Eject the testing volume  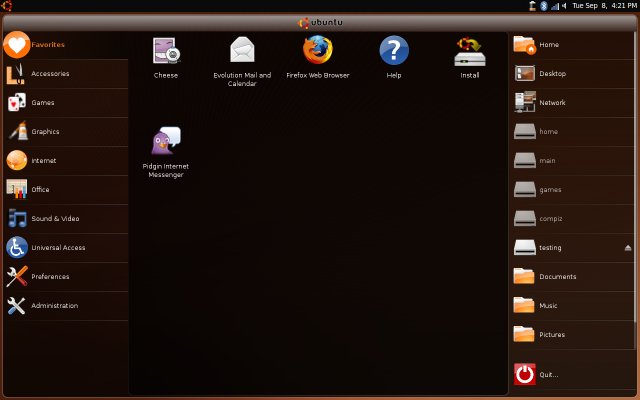(x=628, y=248)
